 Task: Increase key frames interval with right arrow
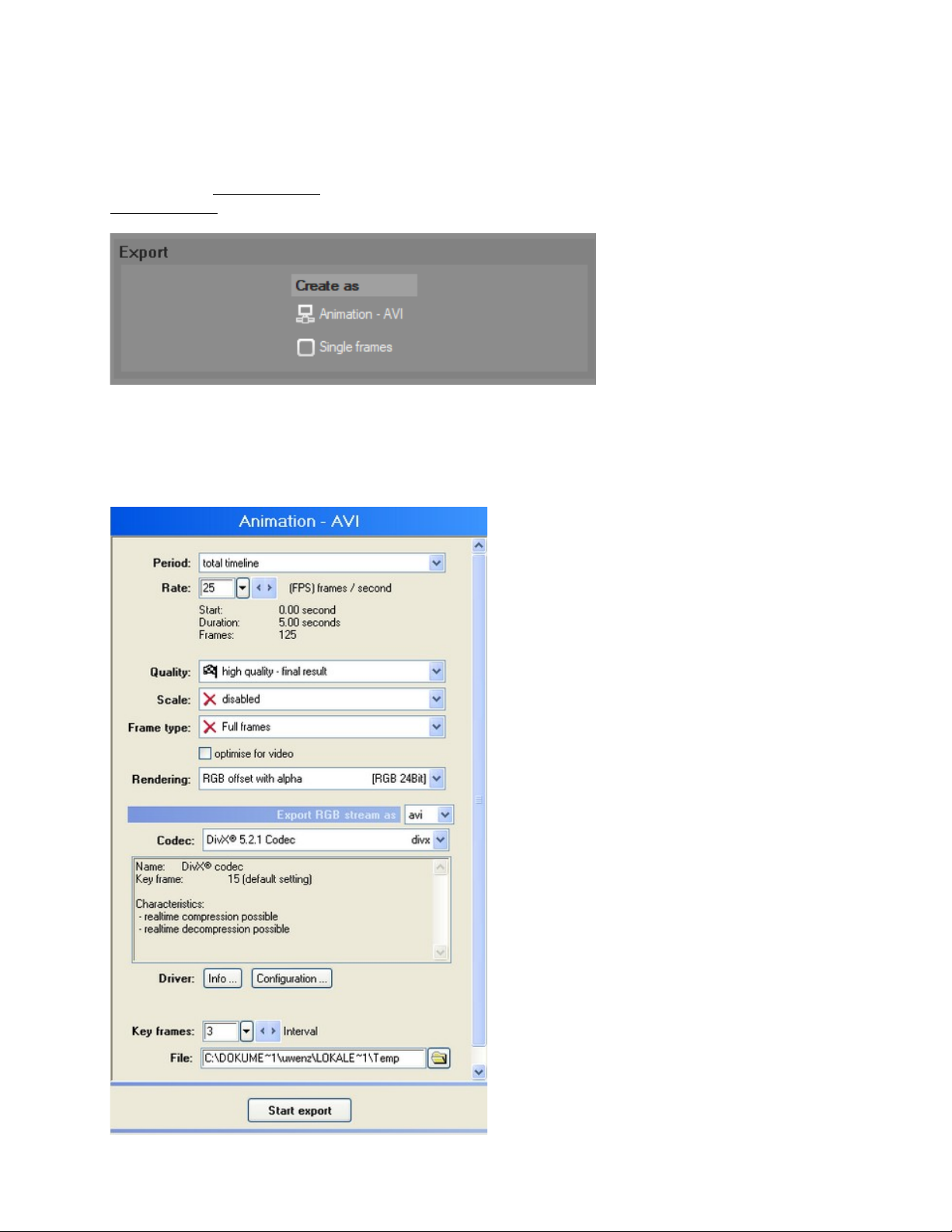click(x=274, y=1031)
